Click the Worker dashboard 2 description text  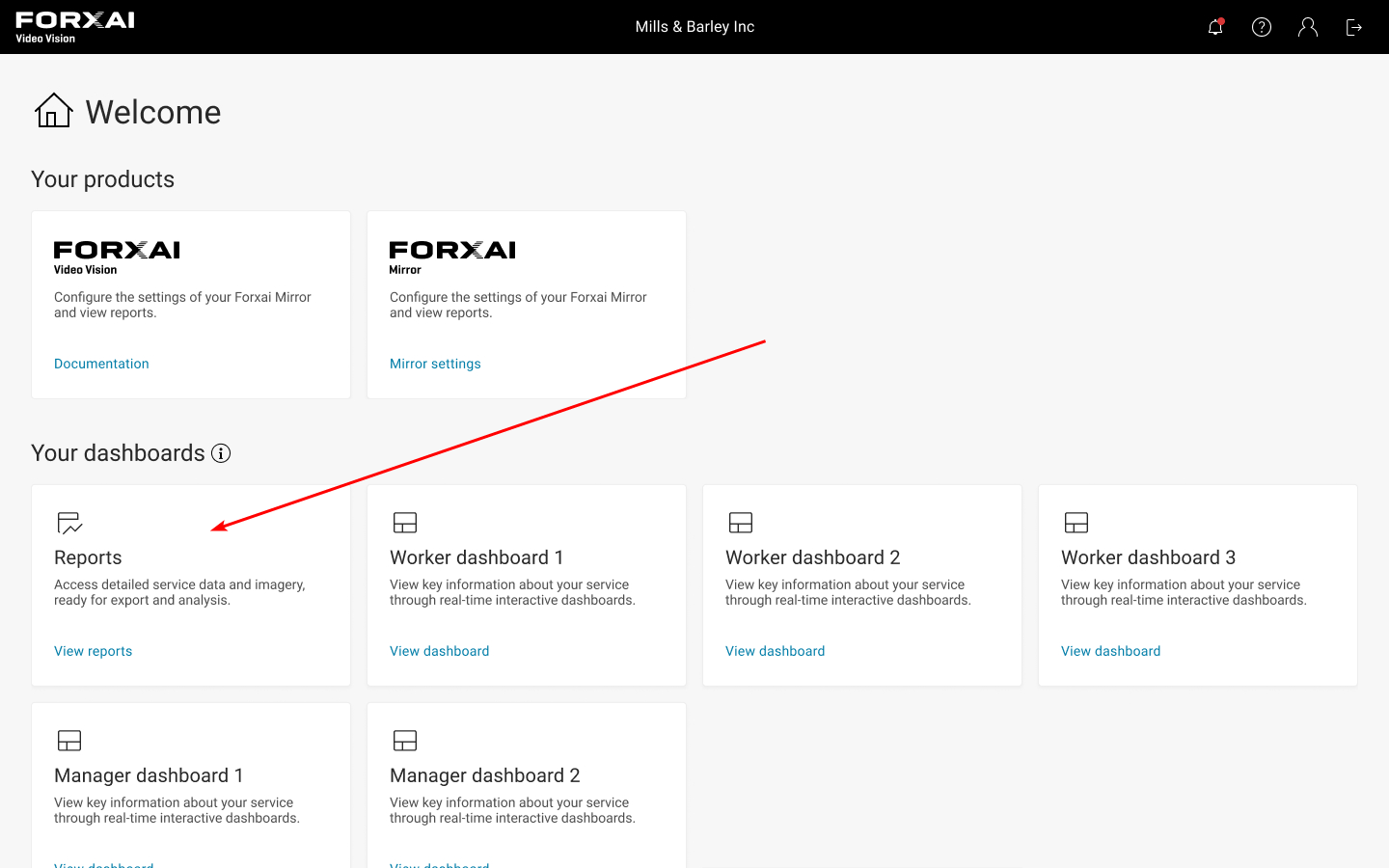[x=848, y=592]
